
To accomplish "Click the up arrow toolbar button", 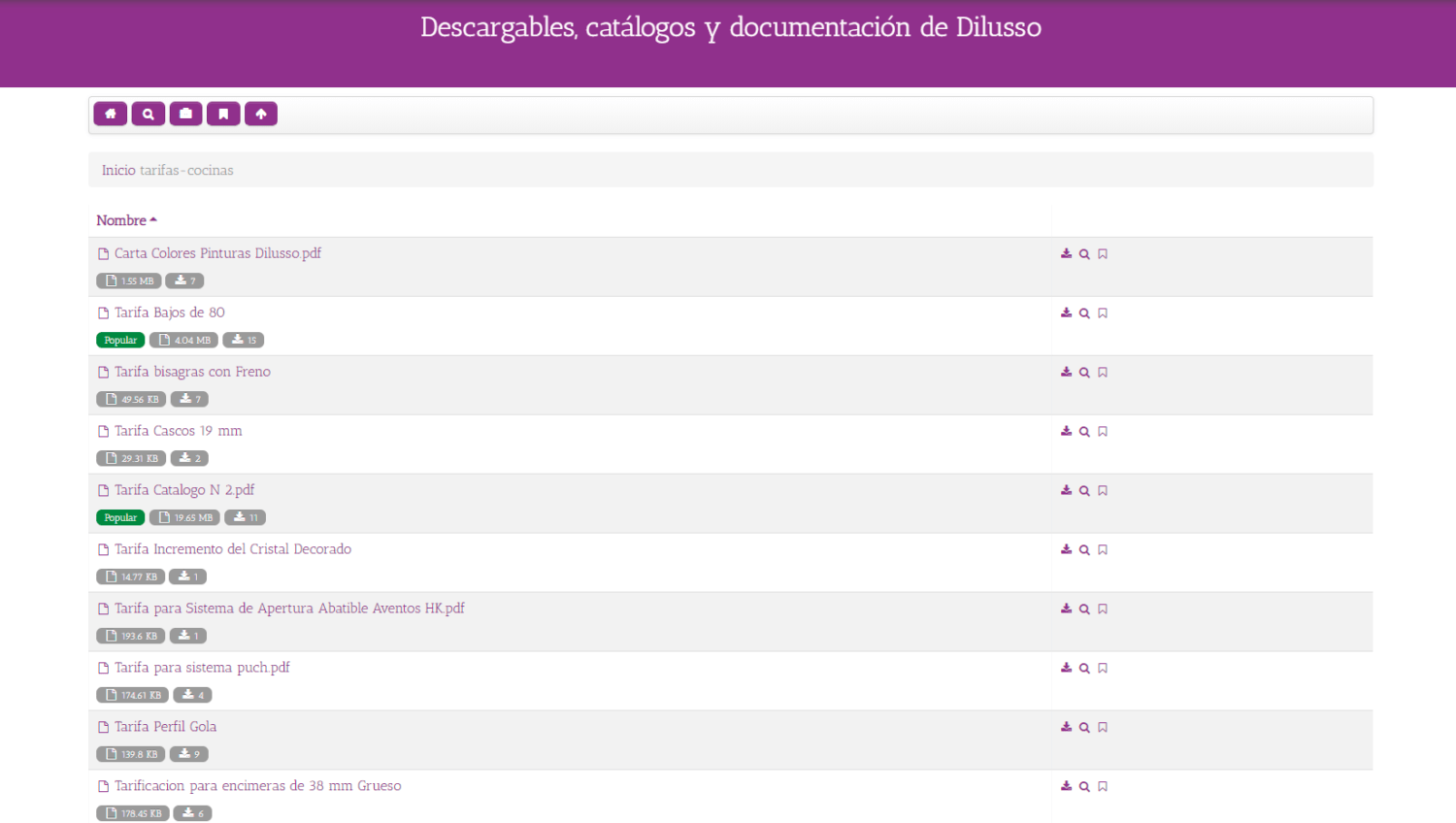I will click(x=261, y=114).
